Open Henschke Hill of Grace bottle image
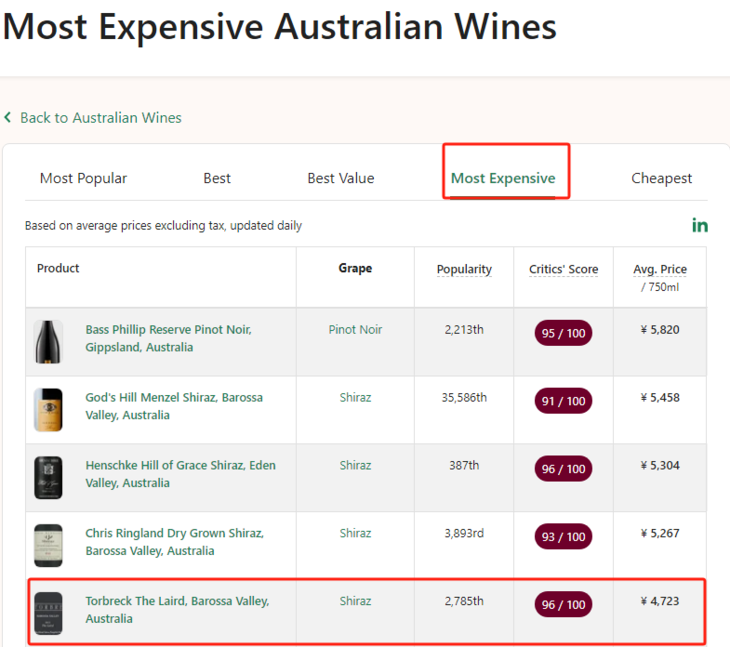 pyautogui.click(x=48, y=477)
